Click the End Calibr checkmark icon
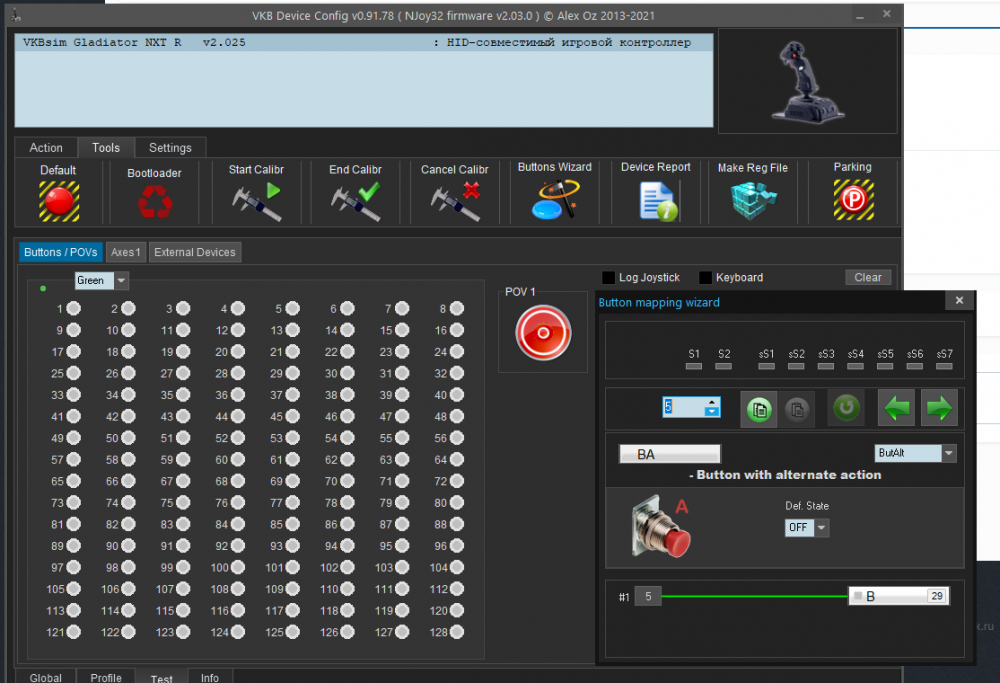The height and width of the screenshot is (683, 1000). 355,201
